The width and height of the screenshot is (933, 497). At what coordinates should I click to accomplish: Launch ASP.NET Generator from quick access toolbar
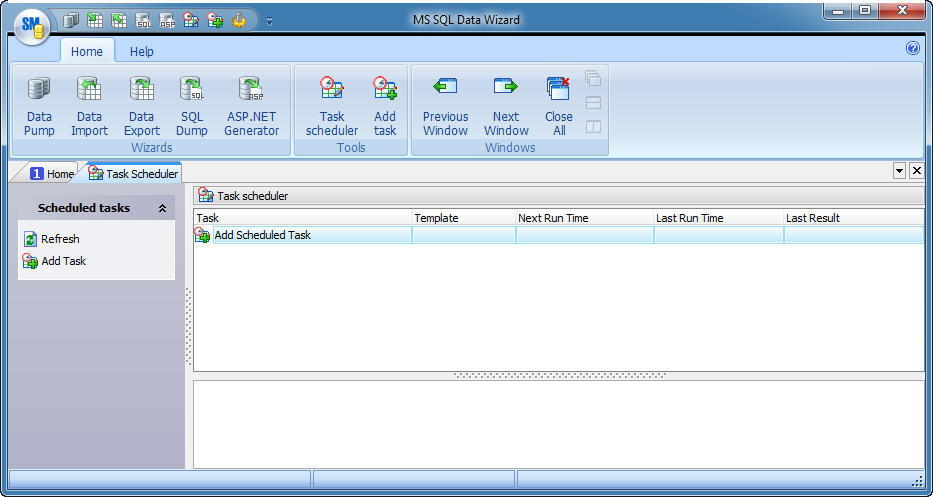pyautogui.click(x=167, y=21)
